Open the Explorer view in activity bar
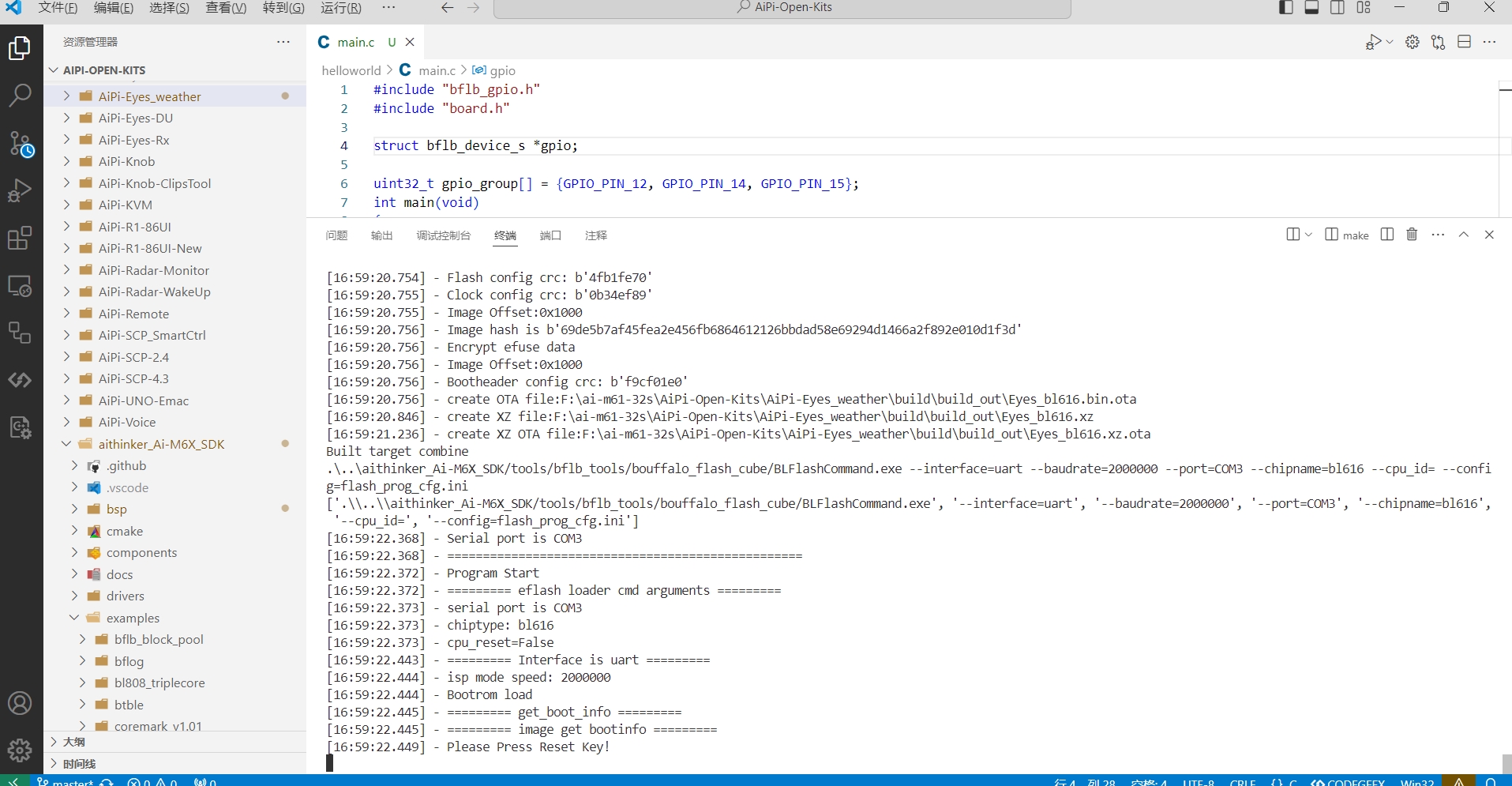 click(20, 48)
